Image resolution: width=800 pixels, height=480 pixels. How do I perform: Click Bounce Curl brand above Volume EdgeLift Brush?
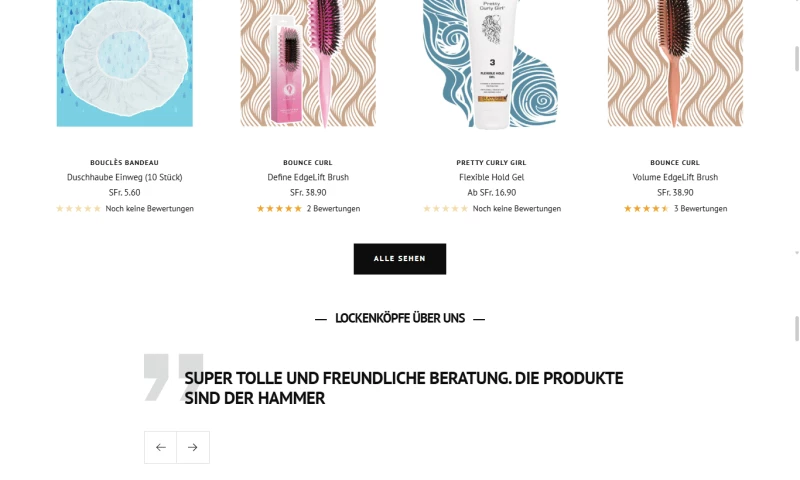click(675, 162)
